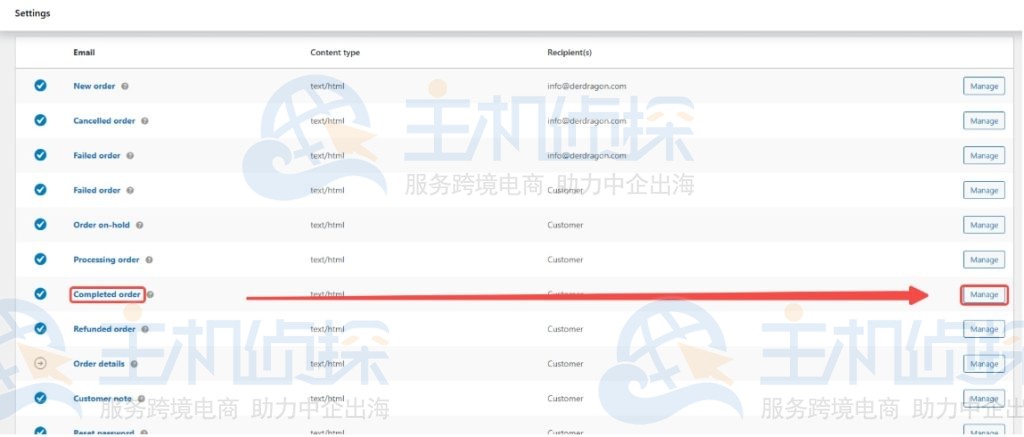Click Manage button in New order row
The height and width of the screenshot is (437, 1024).
click(984, 86)
